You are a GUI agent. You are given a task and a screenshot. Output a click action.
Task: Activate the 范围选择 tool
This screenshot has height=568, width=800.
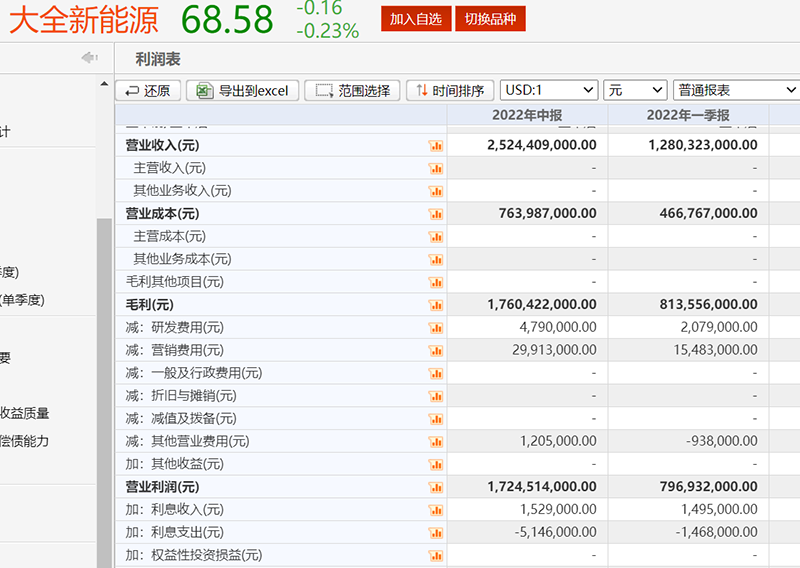click(352, 90)
